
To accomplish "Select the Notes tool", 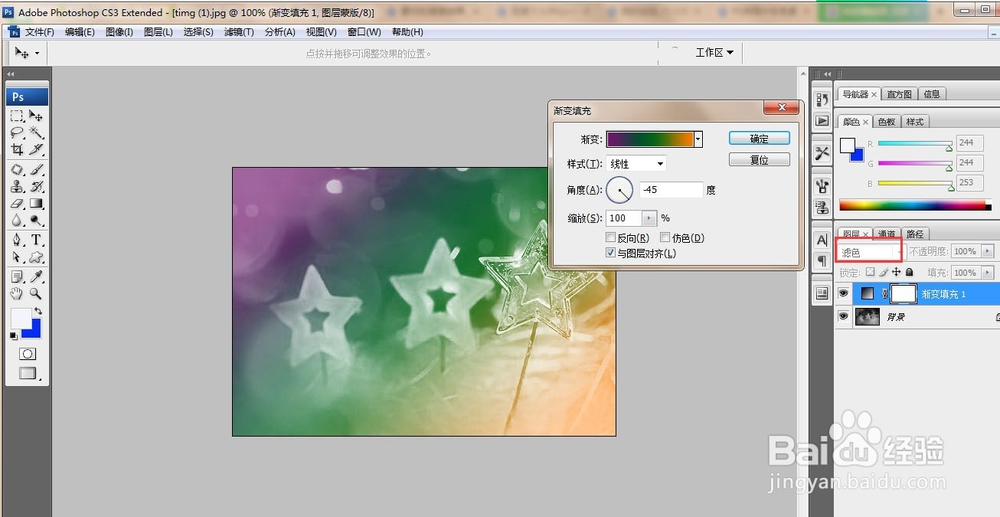I will point(17,277).
